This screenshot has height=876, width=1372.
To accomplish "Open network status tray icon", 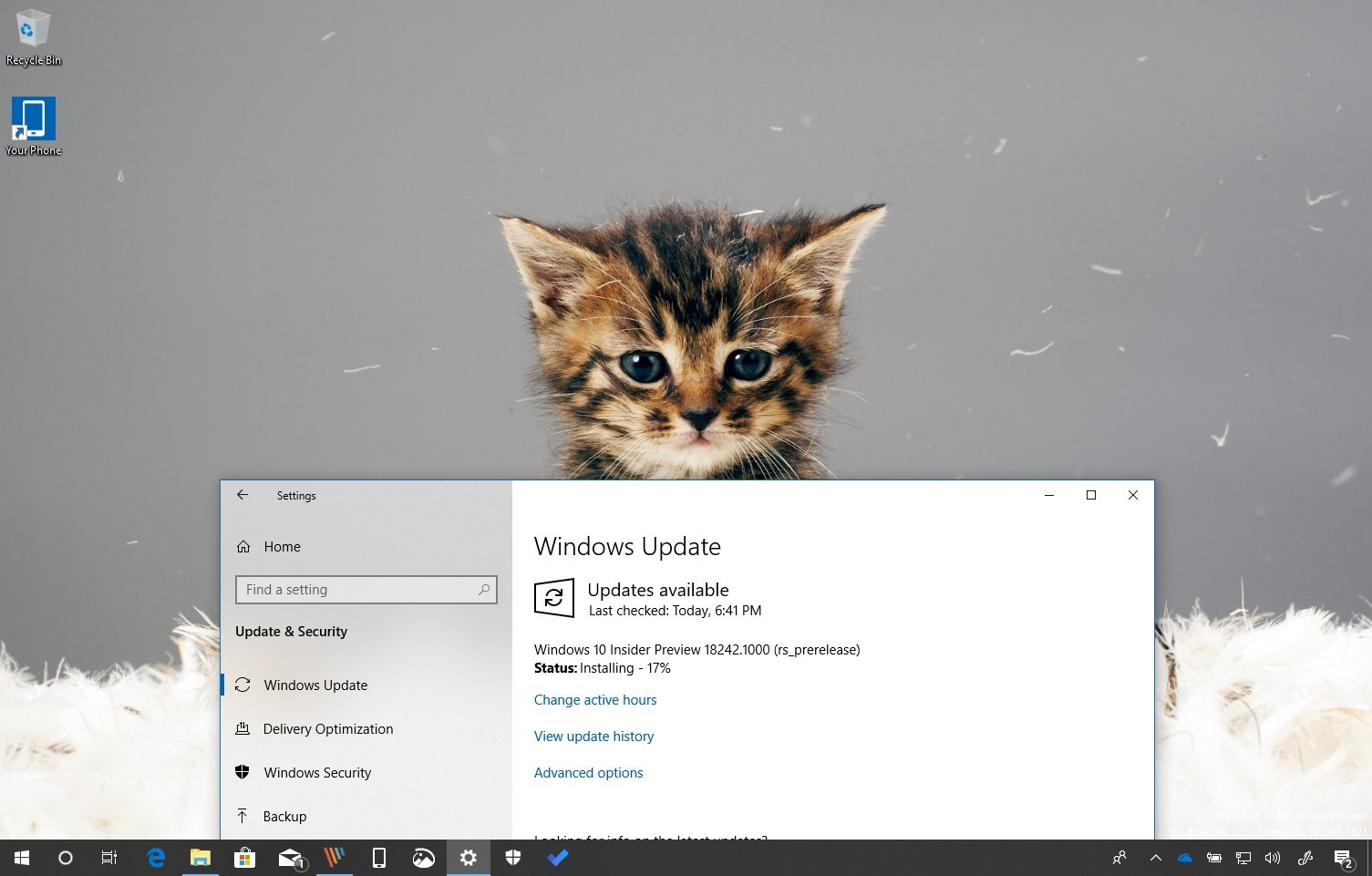I will coord(1243,858).
